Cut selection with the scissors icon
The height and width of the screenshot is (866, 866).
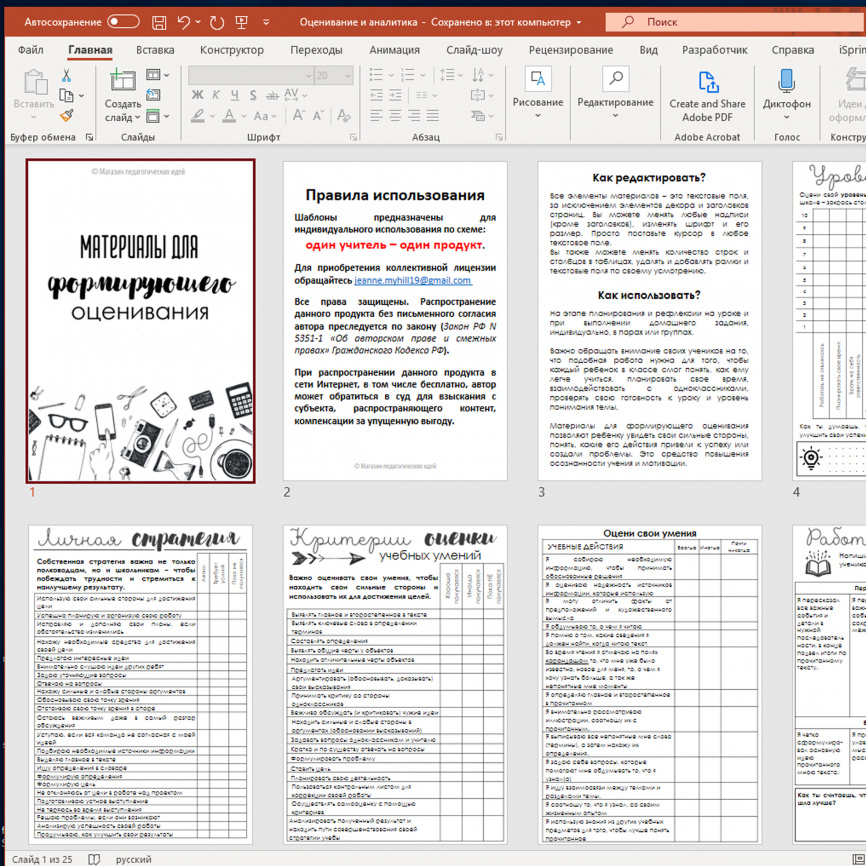(x=65, y=77)
